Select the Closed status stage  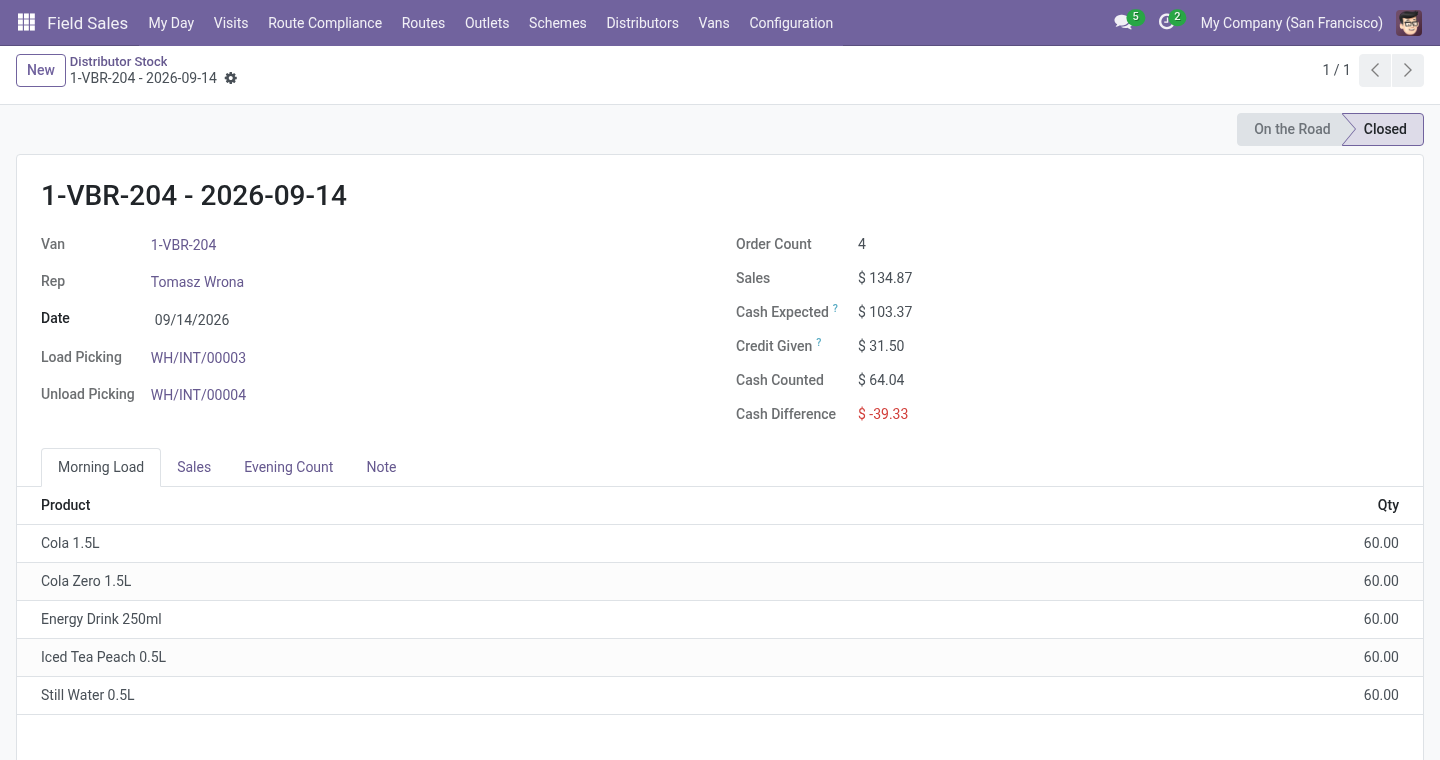tap(1385, 129)
